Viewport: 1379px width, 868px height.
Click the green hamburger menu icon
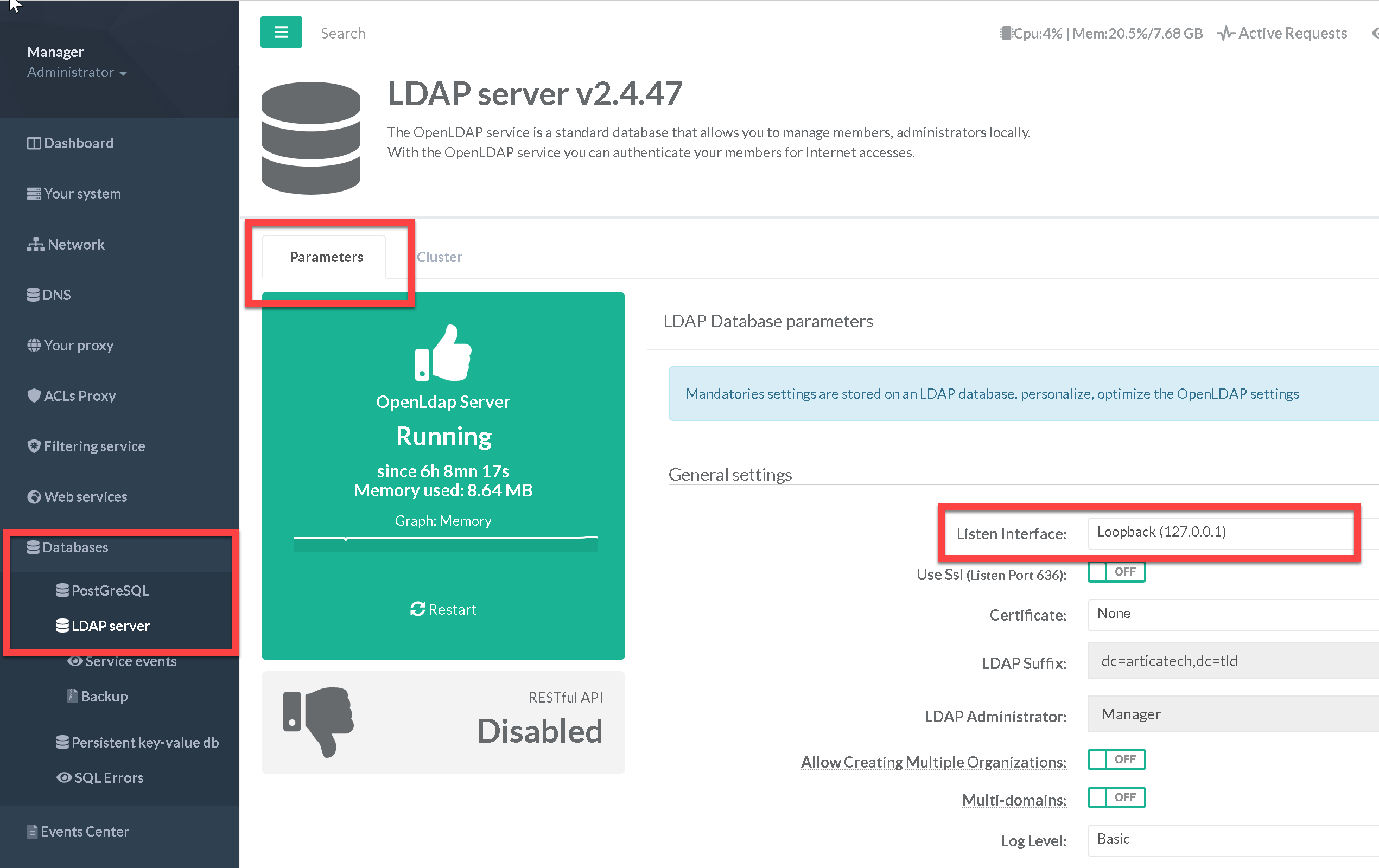(281, 33)
